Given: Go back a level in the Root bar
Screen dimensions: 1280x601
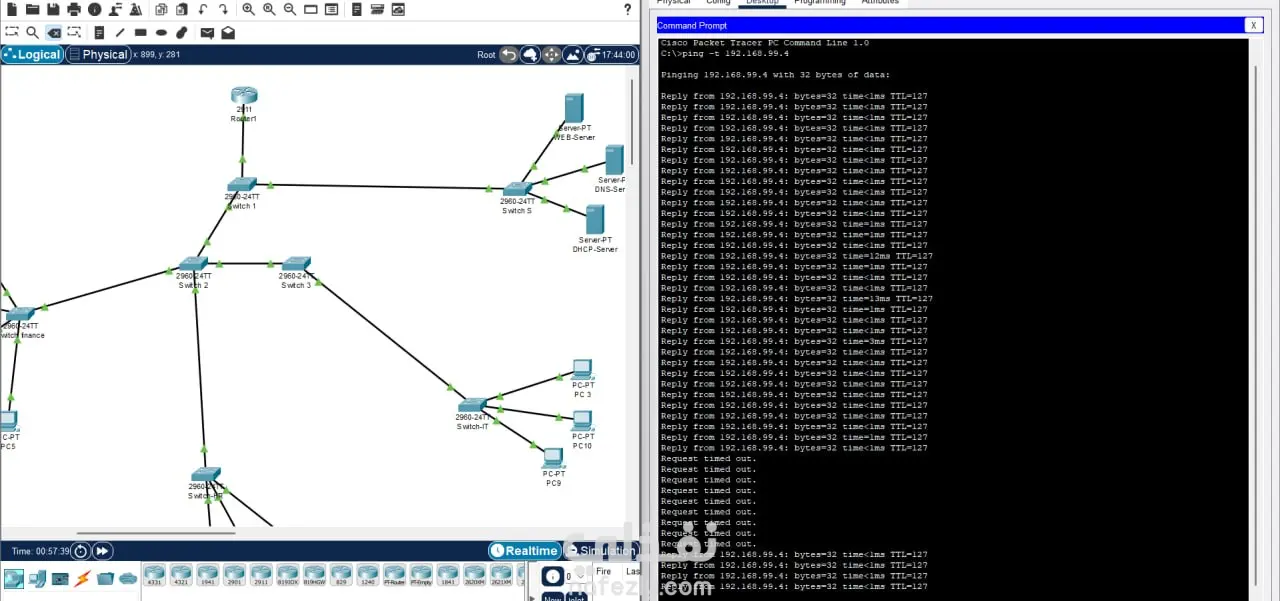Looking at the screenshot, I should click(x=509, y=54).
